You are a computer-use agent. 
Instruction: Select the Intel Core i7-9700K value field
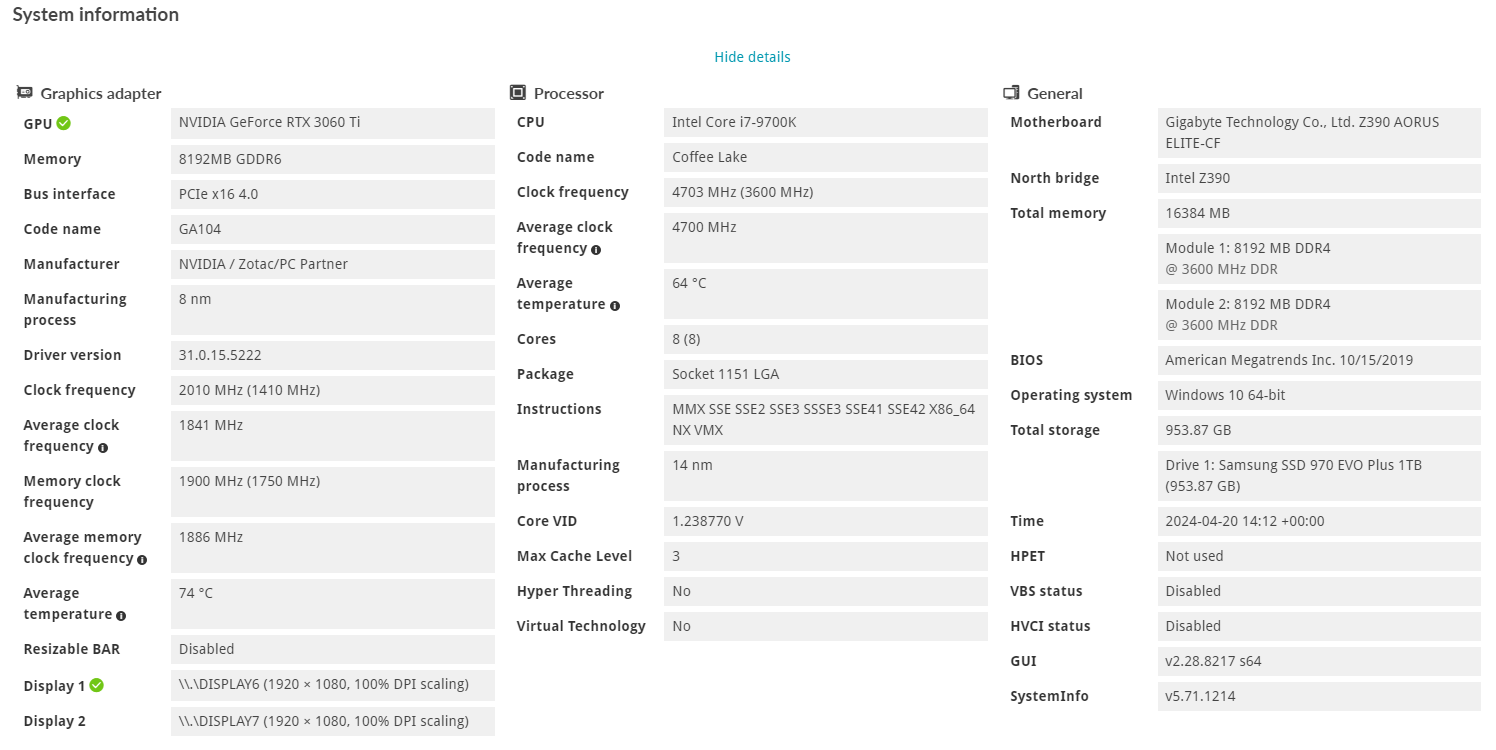(x=734, y=122)
